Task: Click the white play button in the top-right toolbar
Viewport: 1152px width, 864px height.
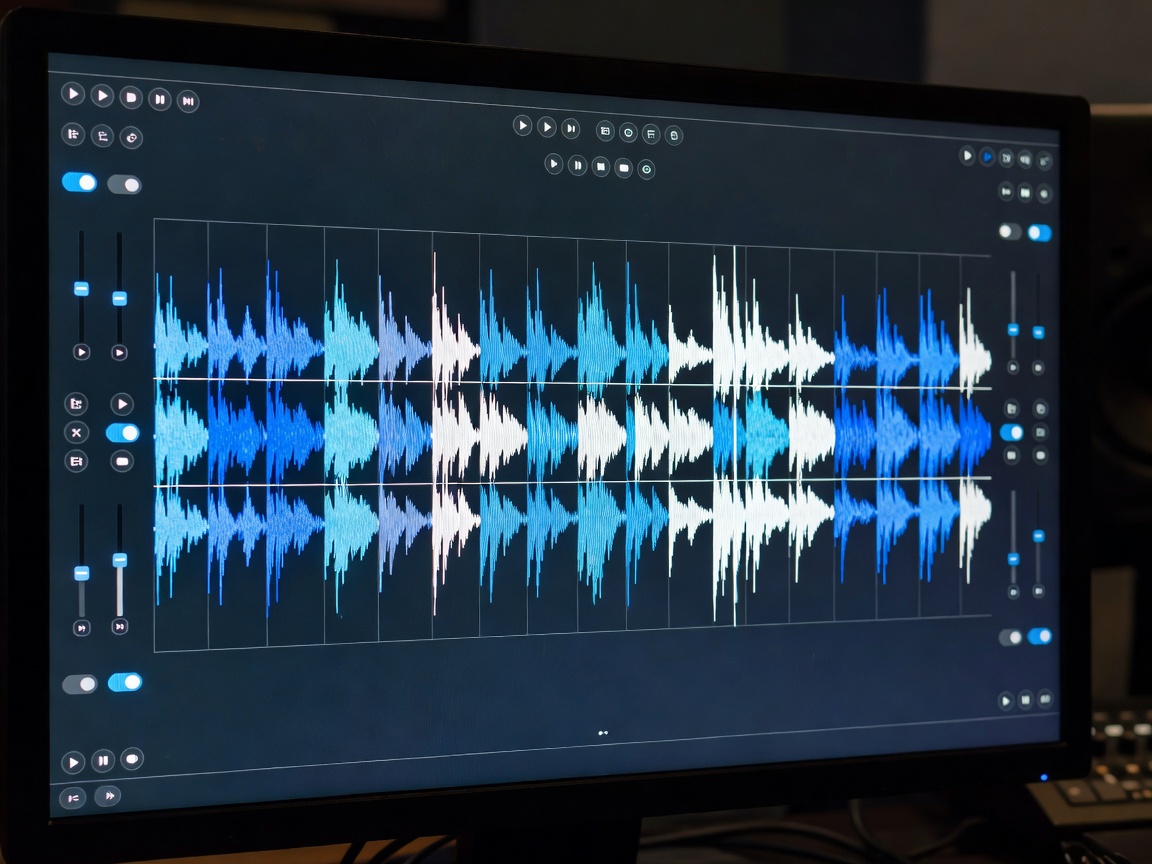Action: [967, 155]
